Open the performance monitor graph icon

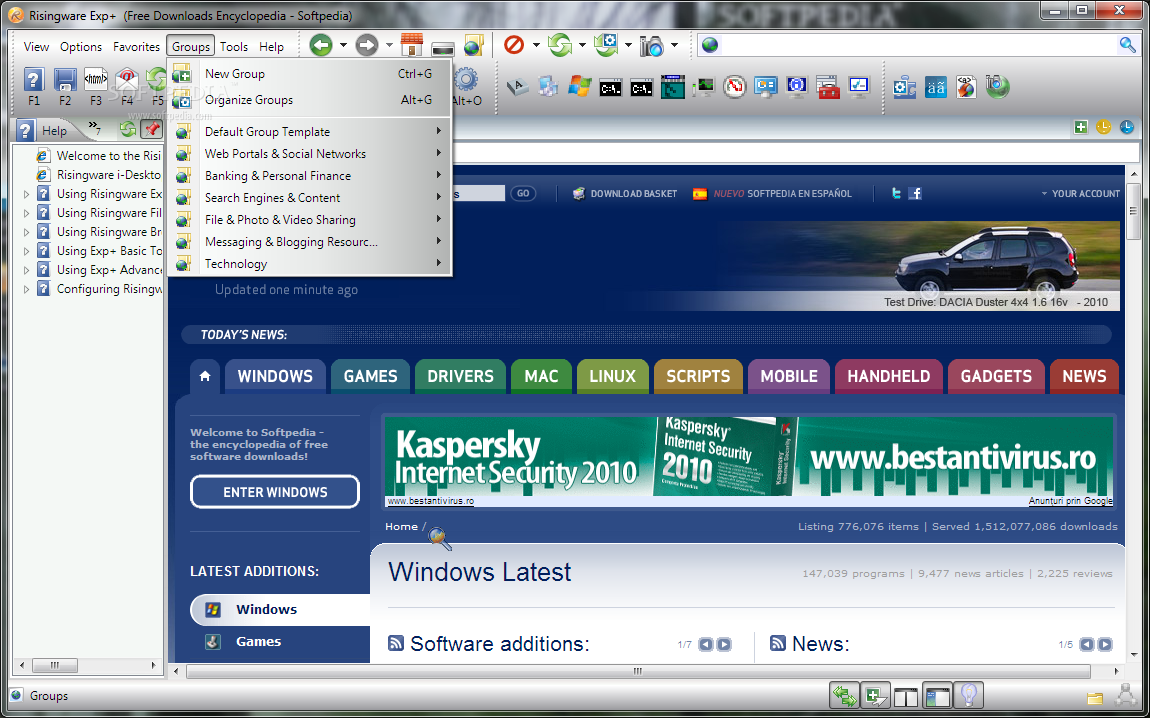coord(704,87)
